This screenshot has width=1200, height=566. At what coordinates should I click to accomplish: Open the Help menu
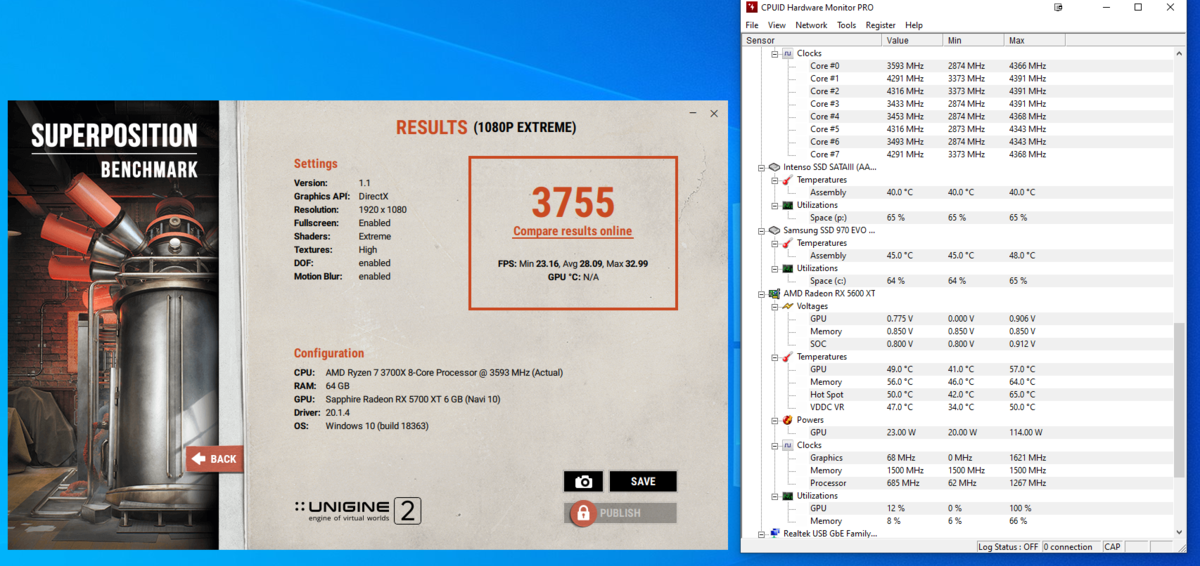point(914,25)
